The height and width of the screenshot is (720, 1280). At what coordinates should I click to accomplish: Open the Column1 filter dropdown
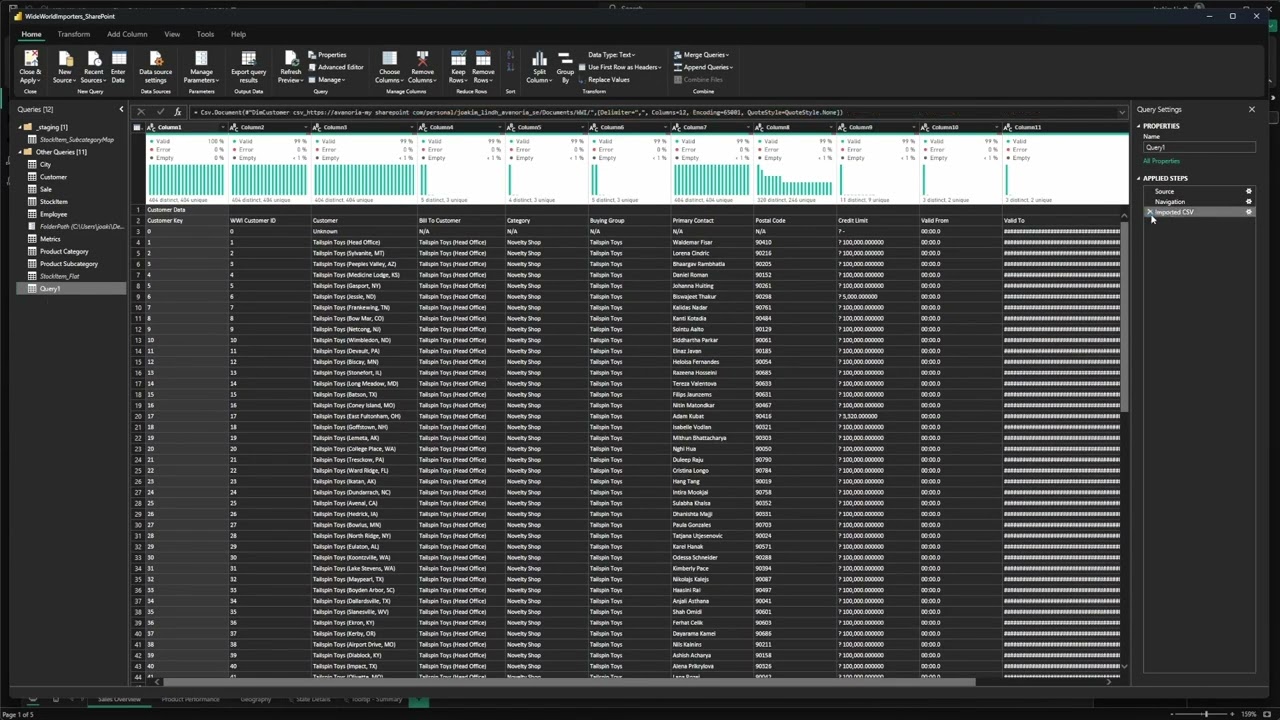point(222,127)
